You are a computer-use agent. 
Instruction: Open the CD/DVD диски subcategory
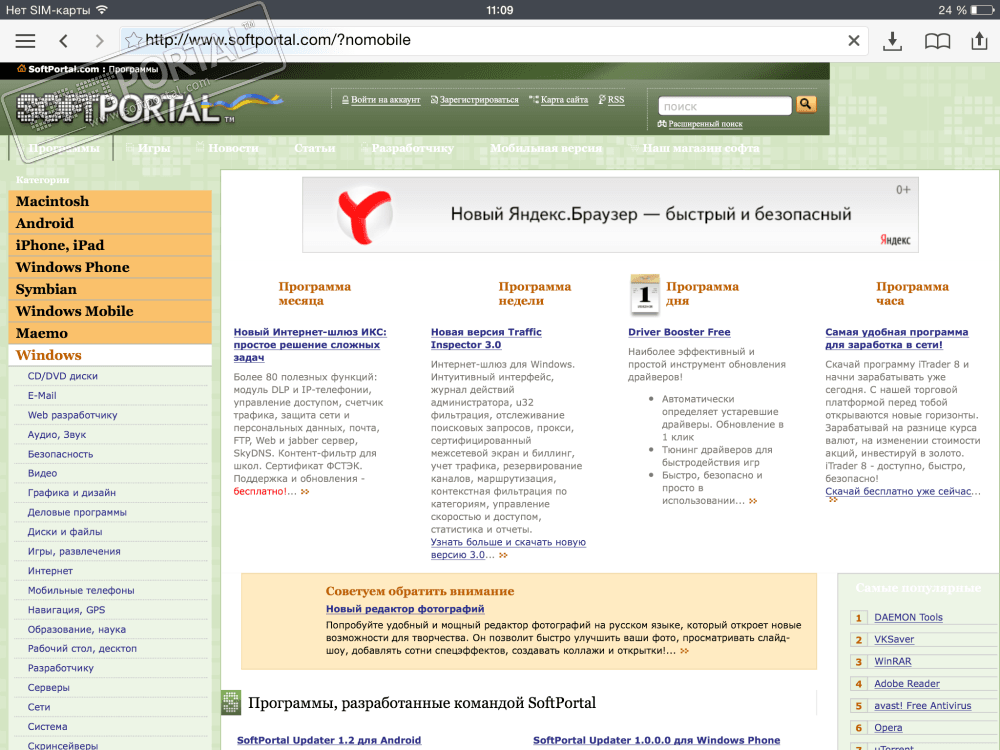point(62,376)
